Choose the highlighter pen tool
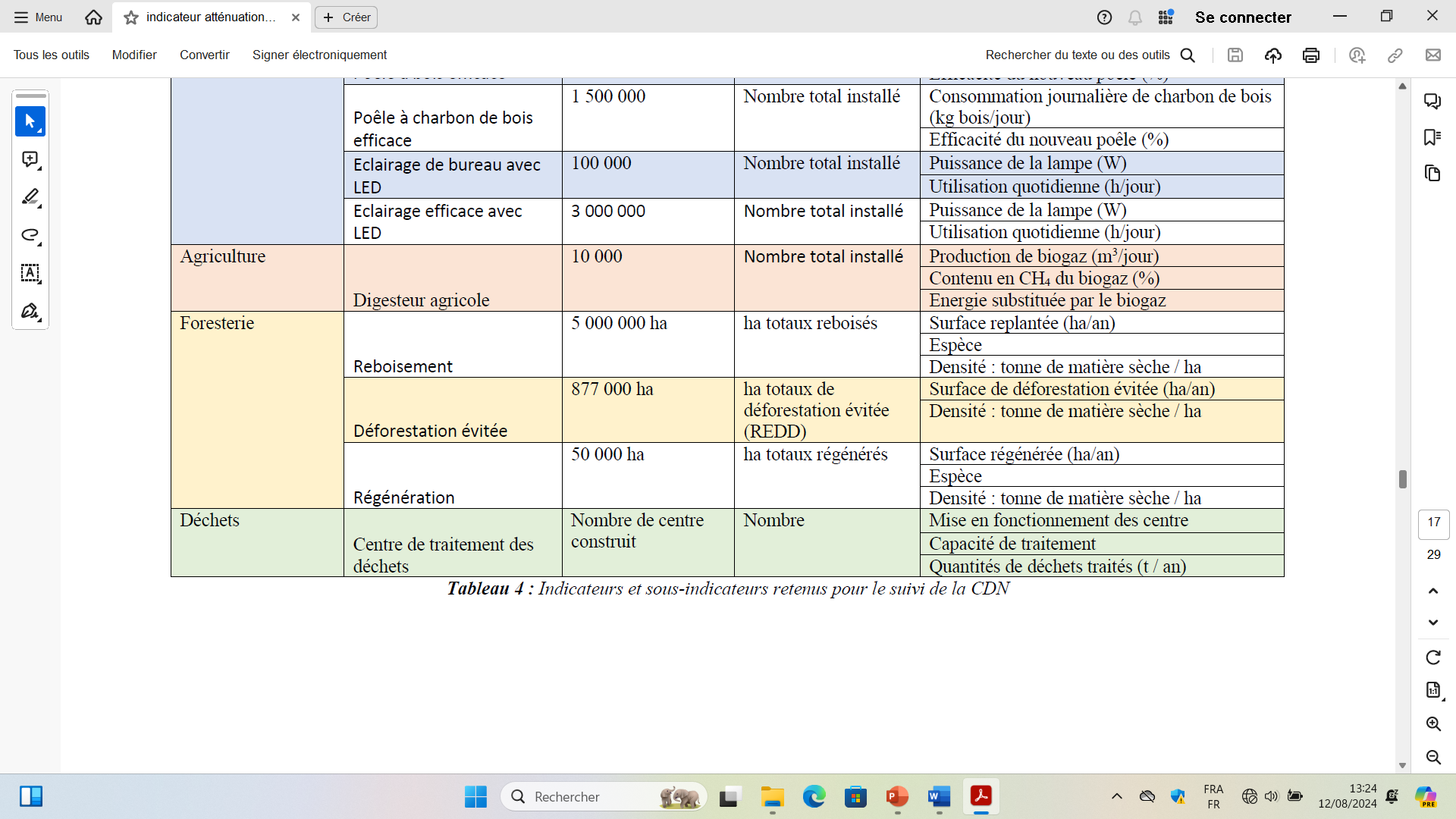This screenshot has width=1456, height=819. click(x=30, y=197)
